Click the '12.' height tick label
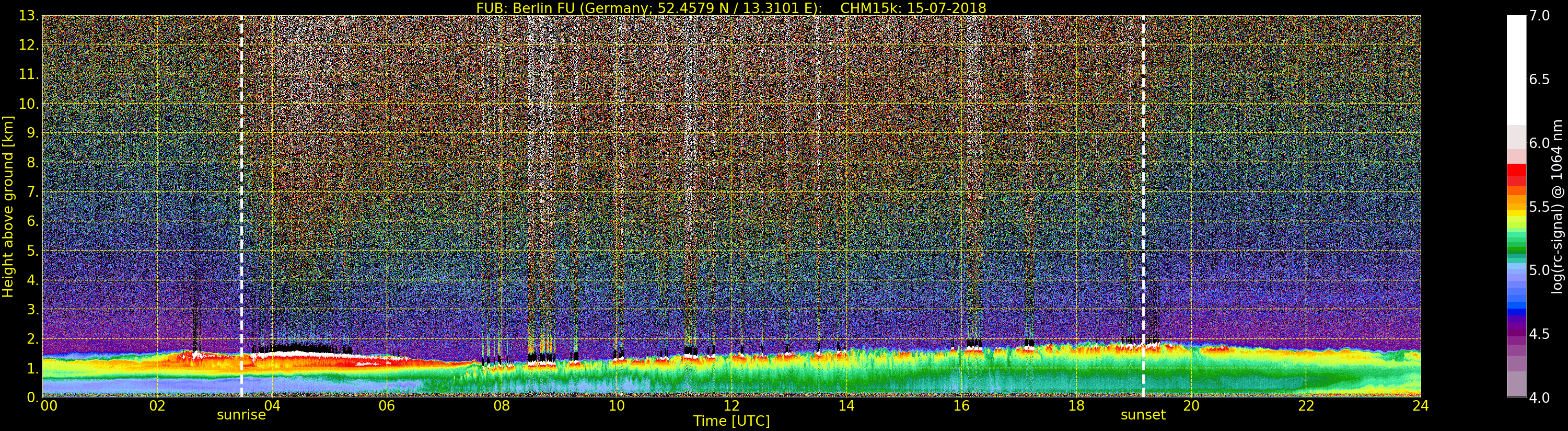The height and width of the screenshot is (431, 1568). pyautogui.click(x=29, y=45)
